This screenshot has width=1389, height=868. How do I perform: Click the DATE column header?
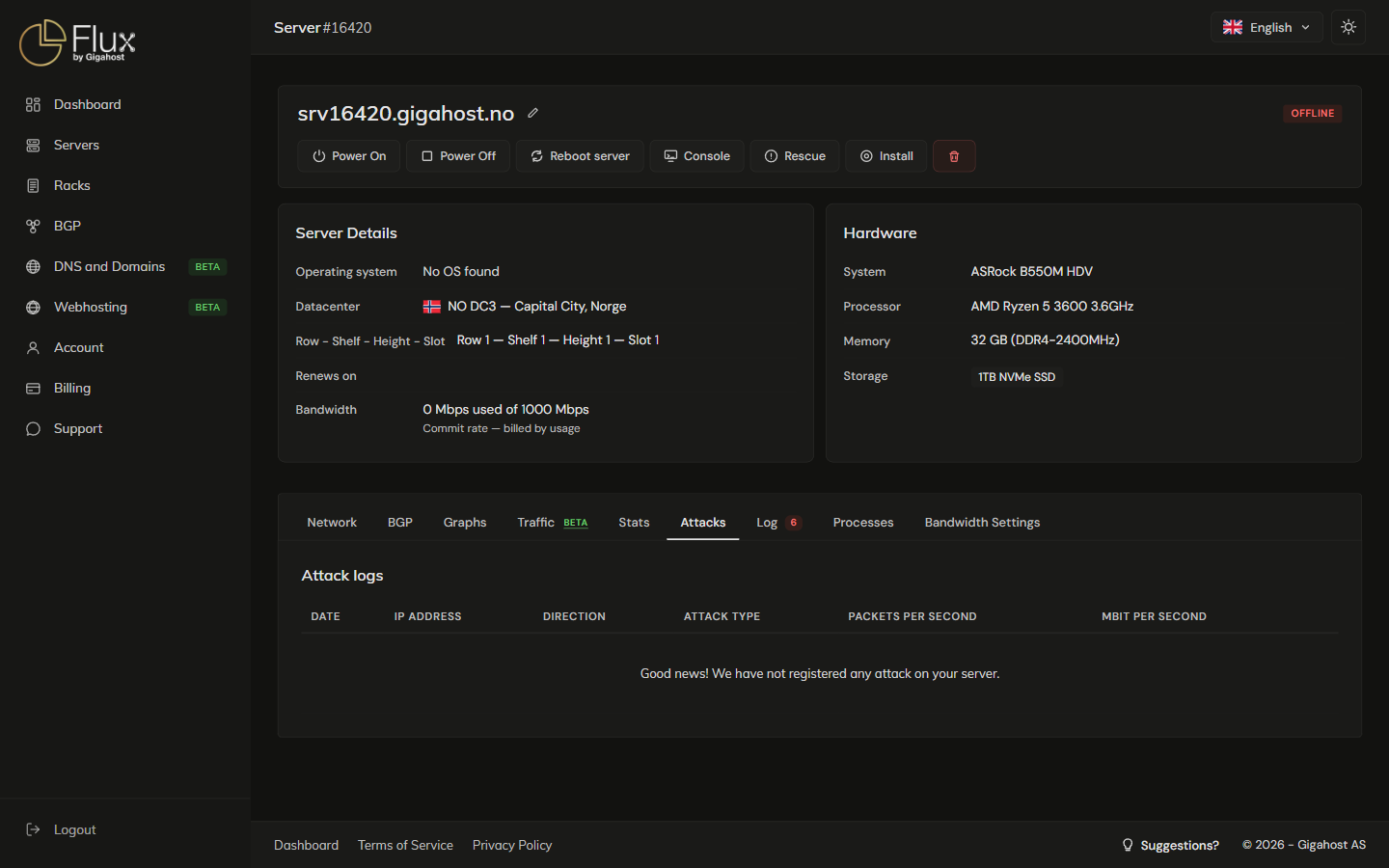point(325,616)
